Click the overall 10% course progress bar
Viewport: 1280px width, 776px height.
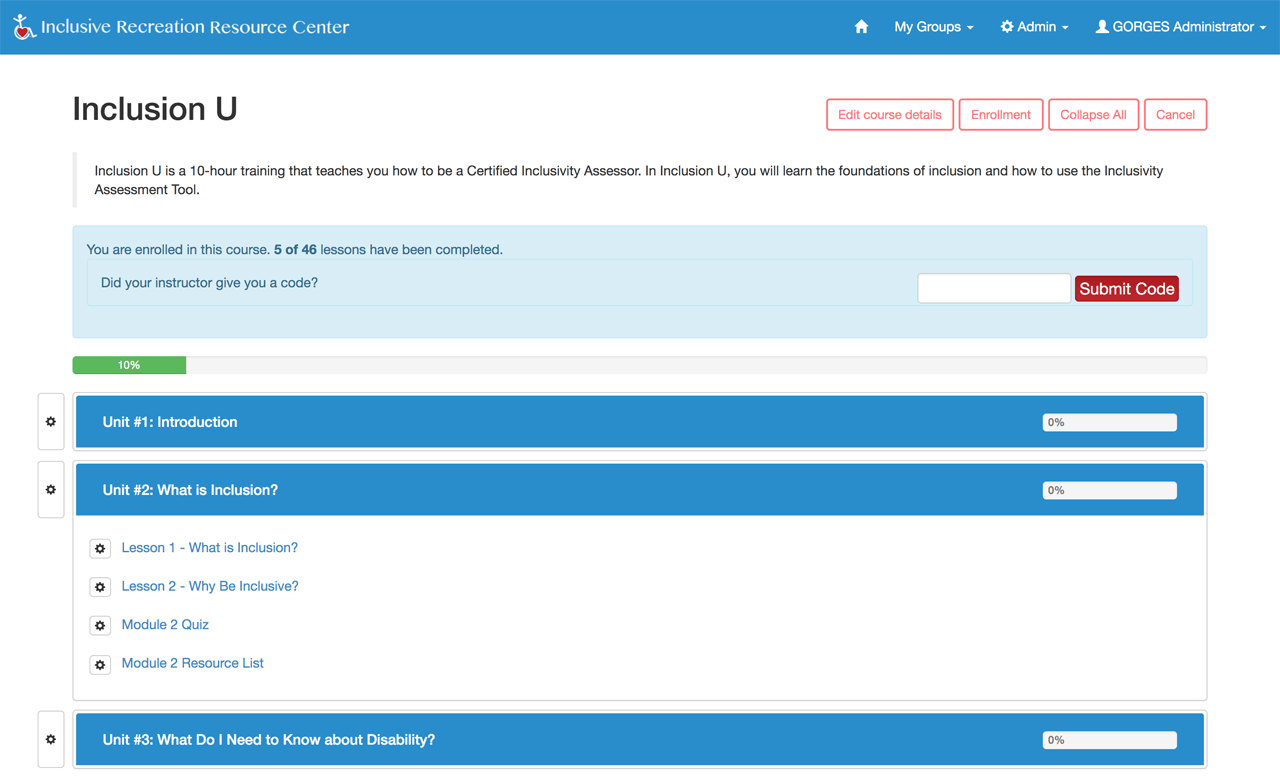[x=640, y=365]
